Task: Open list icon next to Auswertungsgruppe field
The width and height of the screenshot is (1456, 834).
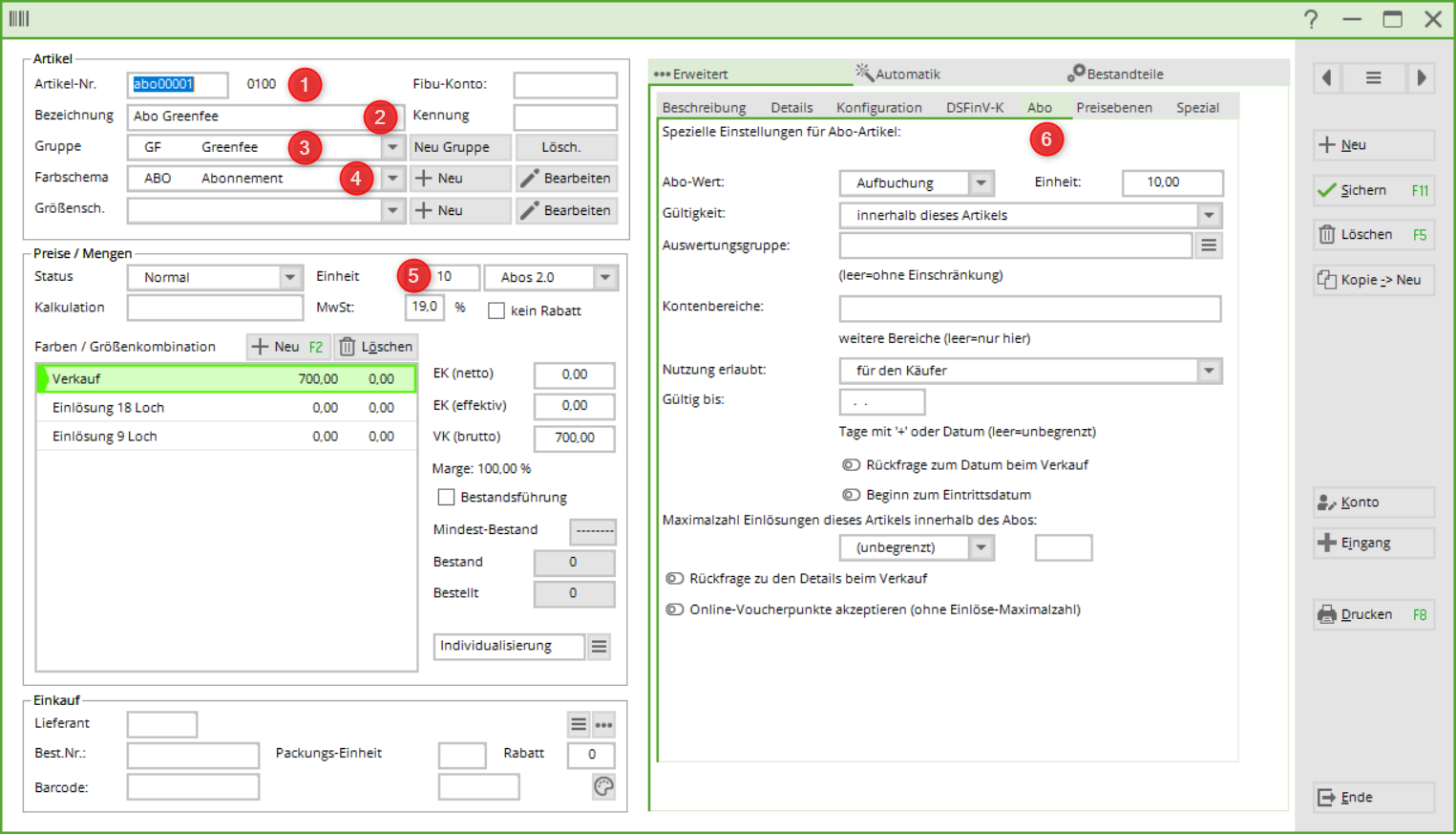Action: 1209,246
